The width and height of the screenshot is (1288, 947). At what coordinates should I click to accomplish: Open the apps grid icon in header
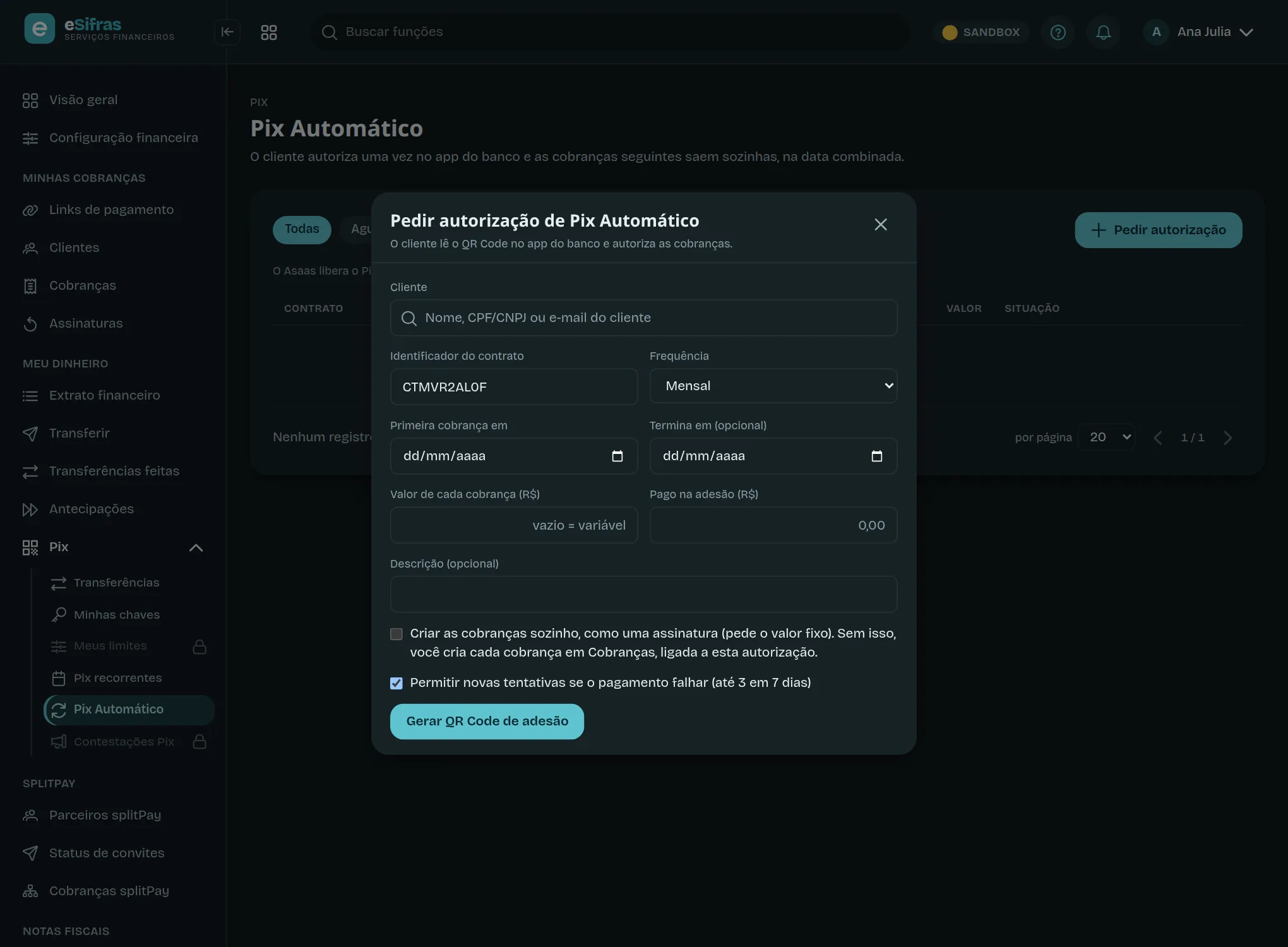(x=269, y=32)
